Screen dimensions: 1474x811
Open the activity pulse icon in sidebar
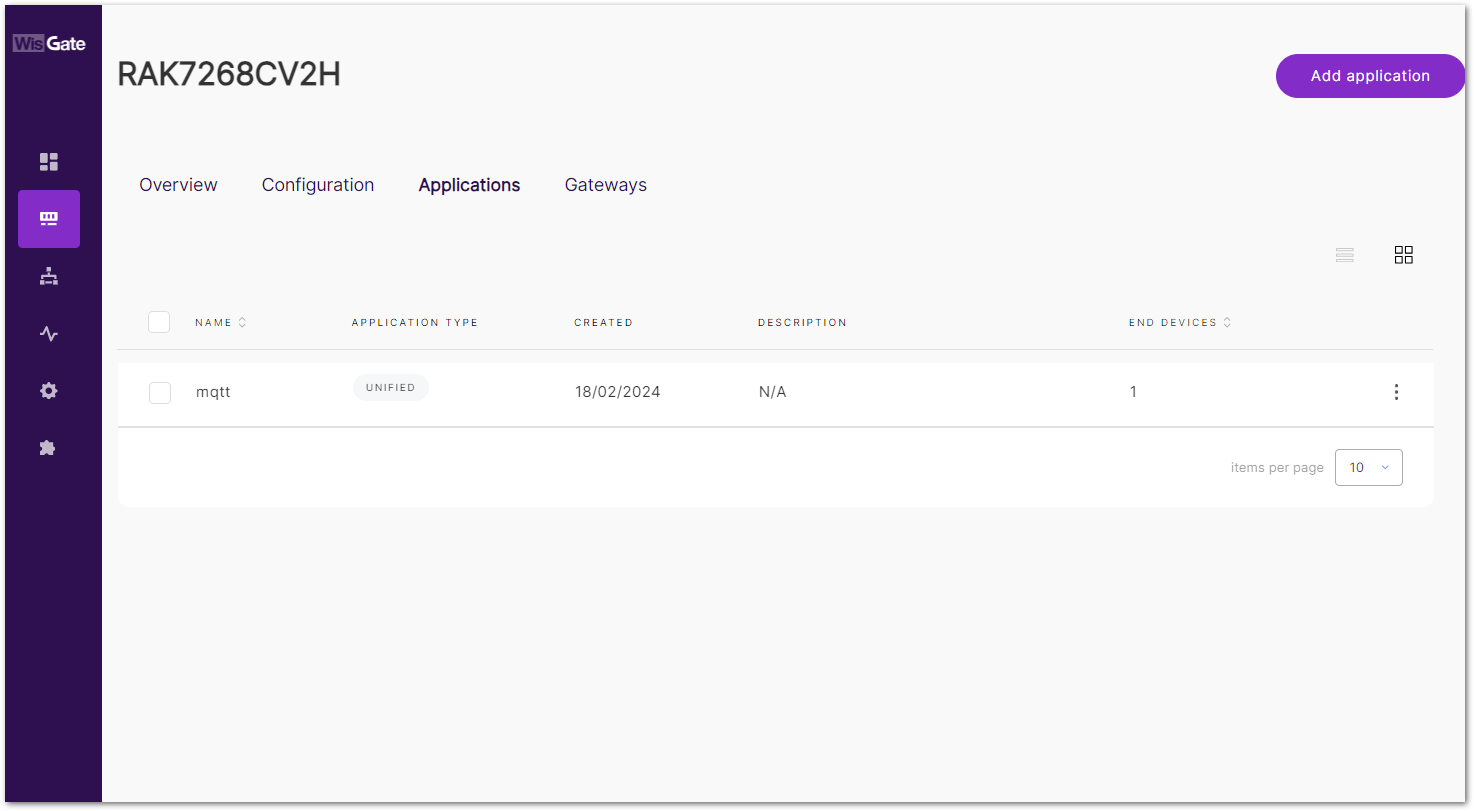pyautogui.click(x=49, y=334)
